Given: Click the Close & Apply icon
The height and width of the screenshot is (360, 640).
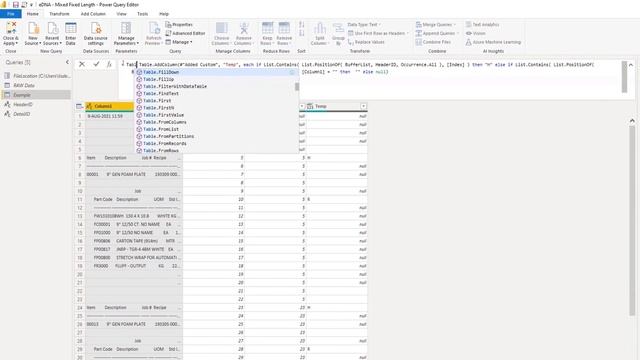Looking at the screenshot, I should 11,33.
